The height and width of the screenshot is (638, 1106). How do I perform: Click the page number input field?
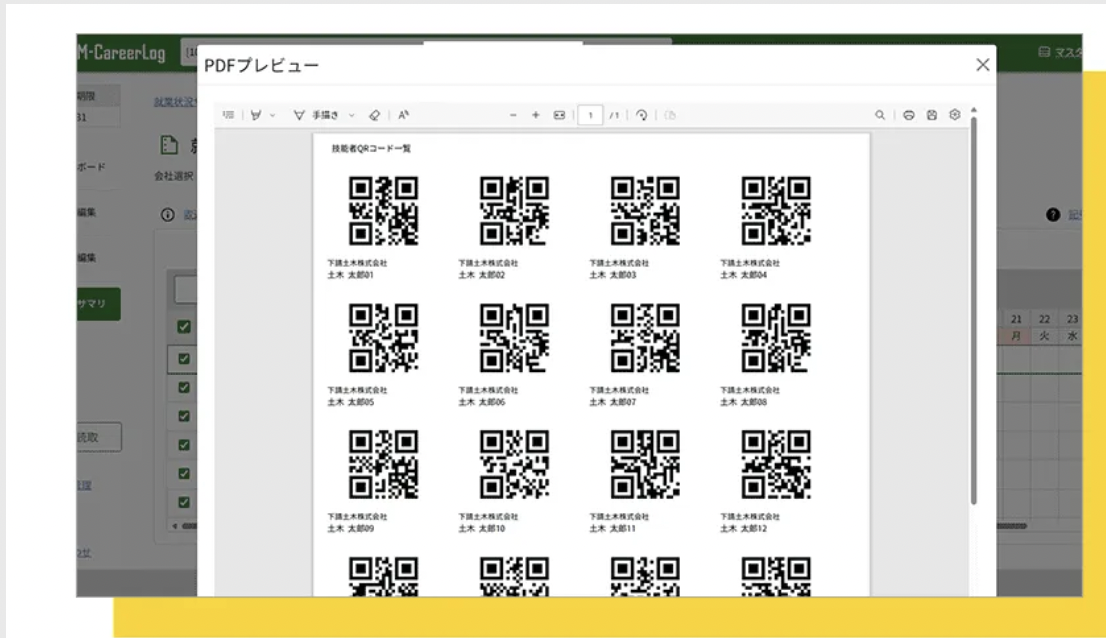pos(590,115)
